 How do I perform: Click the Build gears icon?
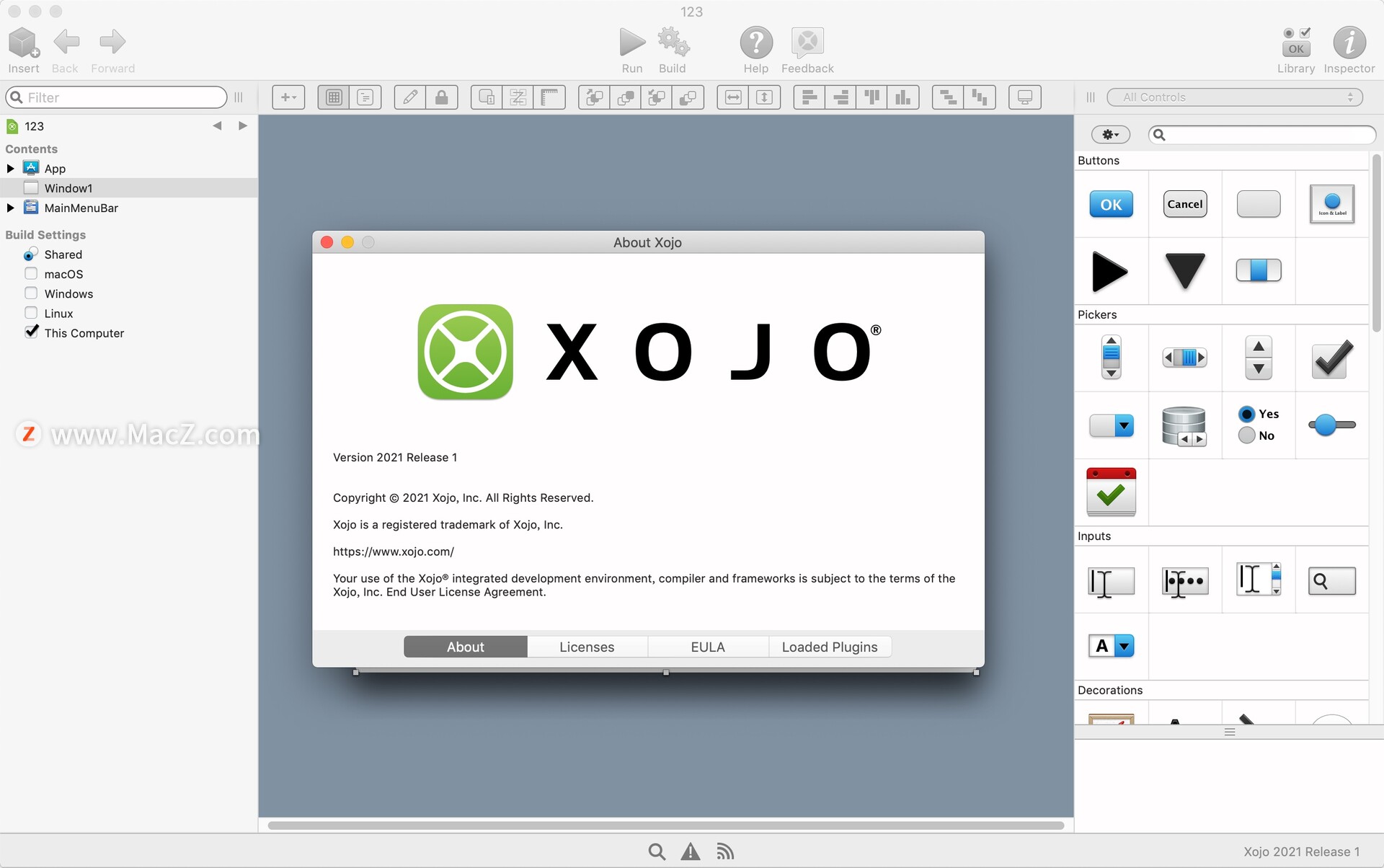(x=673, y=43)
